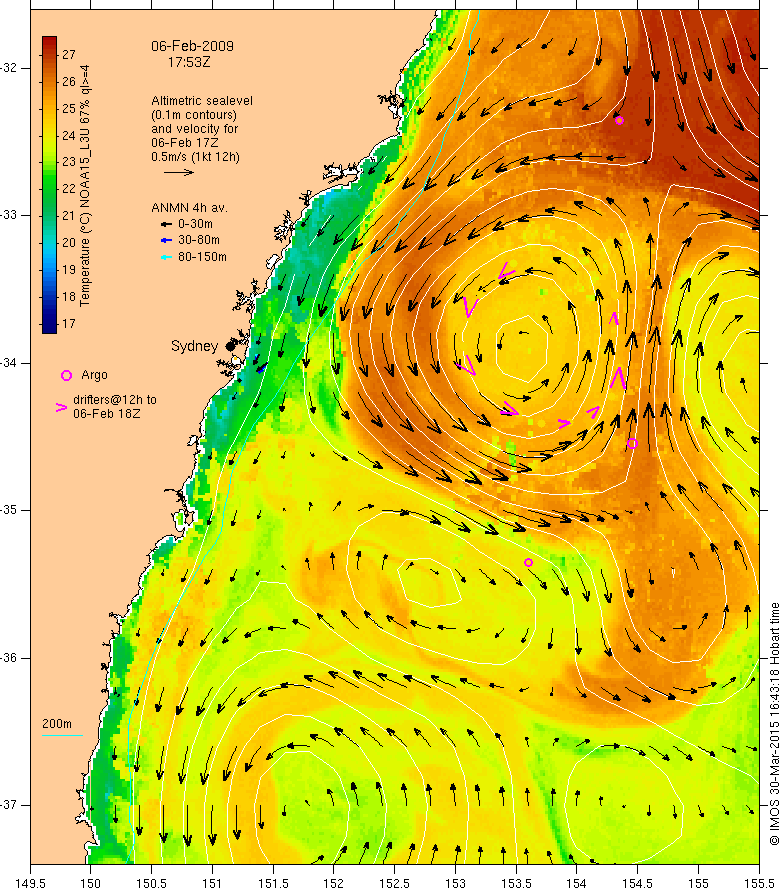This screenshot has height=890, width=780.
Task: Click the color bar tick label "22"
Action: 69,189
